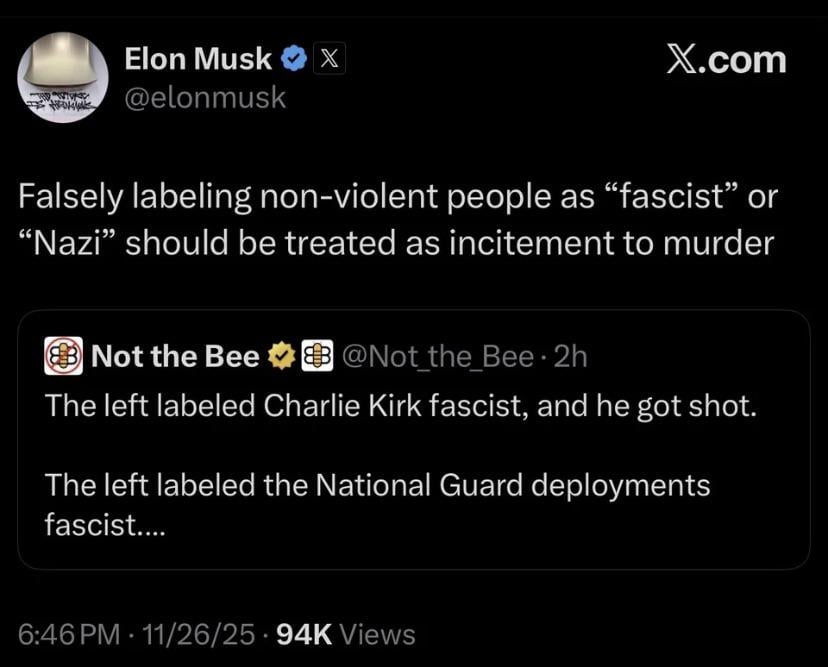
Task: Click the 6:46 PM post time
Action: click(x=66, y=633)
